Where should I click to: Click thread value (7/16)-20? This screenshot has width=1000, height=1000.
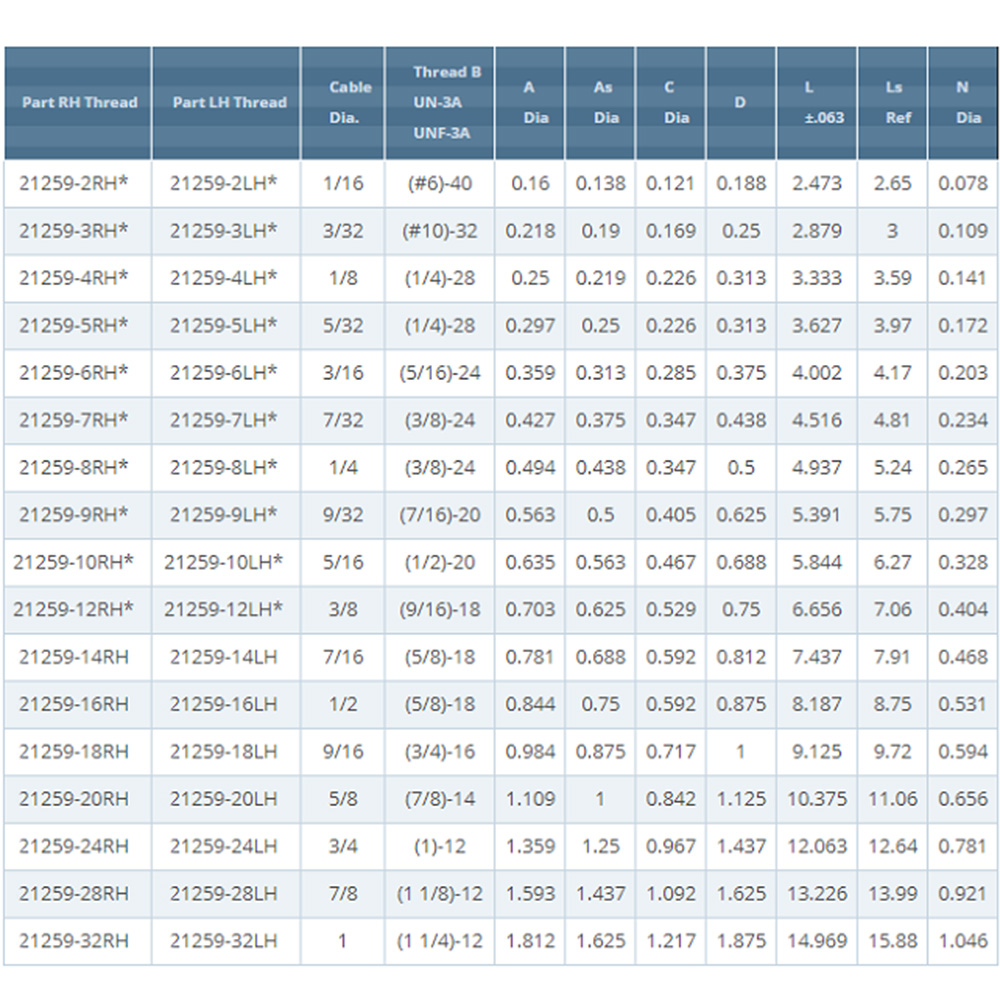[440, 515]
